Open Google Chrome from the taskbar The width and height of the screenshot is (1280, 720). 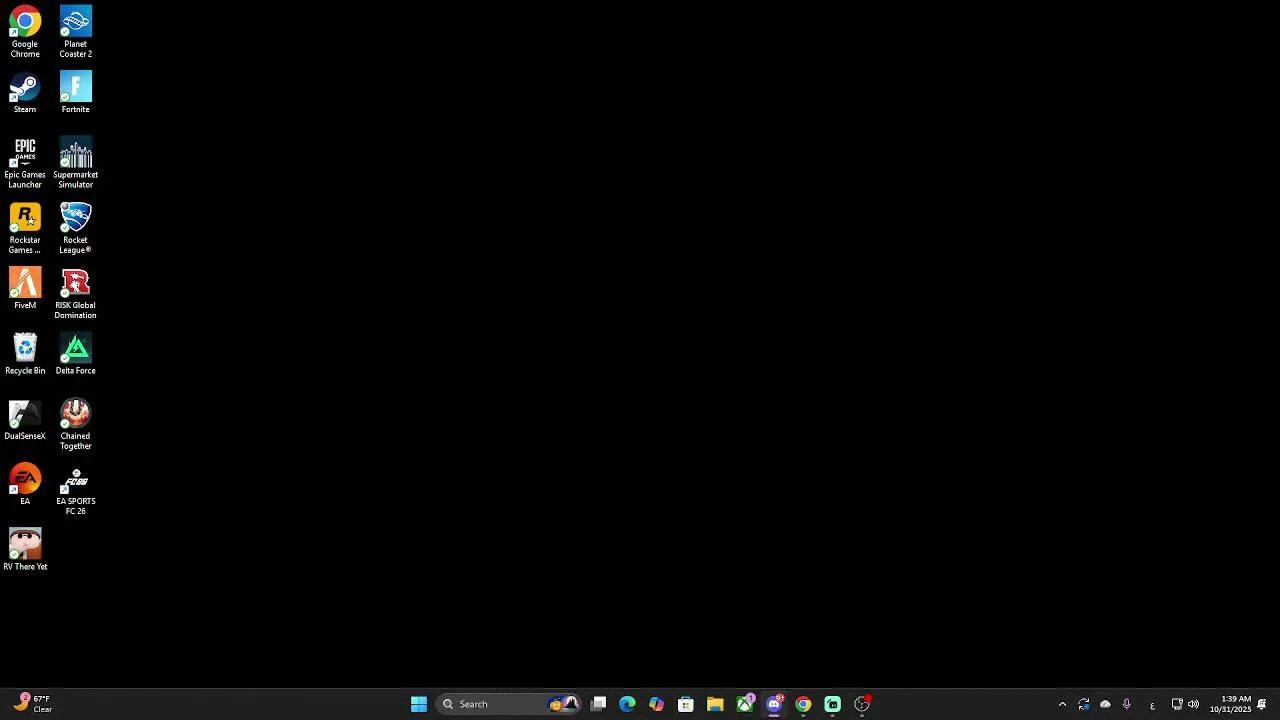tap(803, 704)
